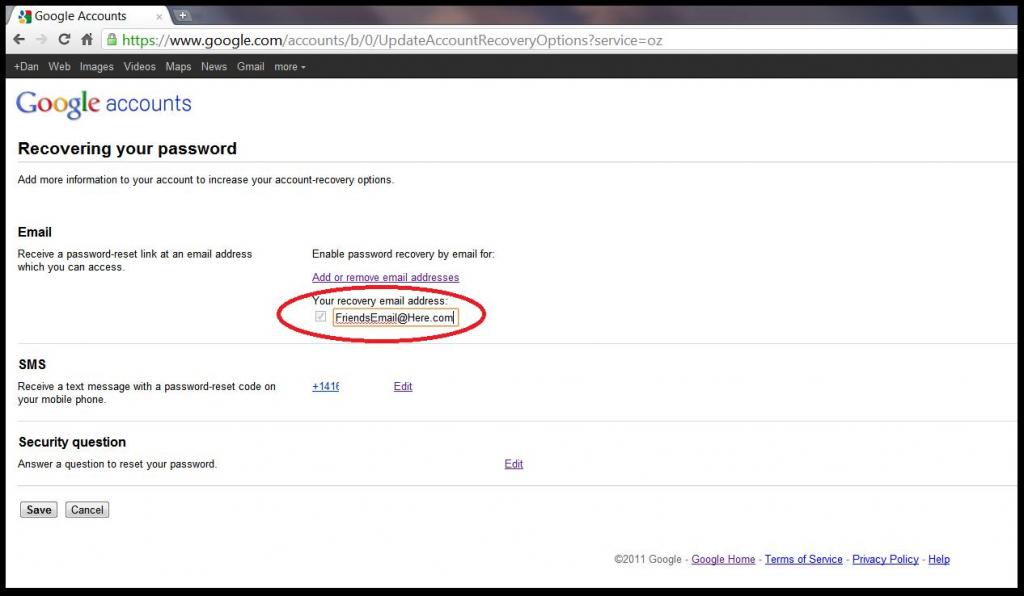Open the Help footer link

click(x=939, y=559)
